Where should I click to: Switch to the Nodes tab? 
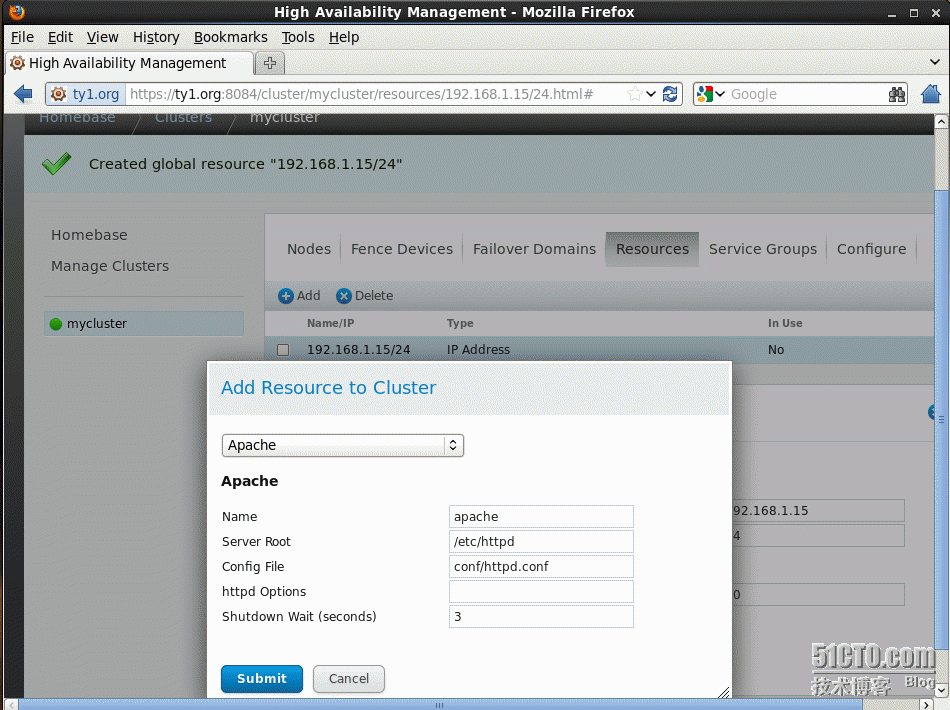(309, 249)
